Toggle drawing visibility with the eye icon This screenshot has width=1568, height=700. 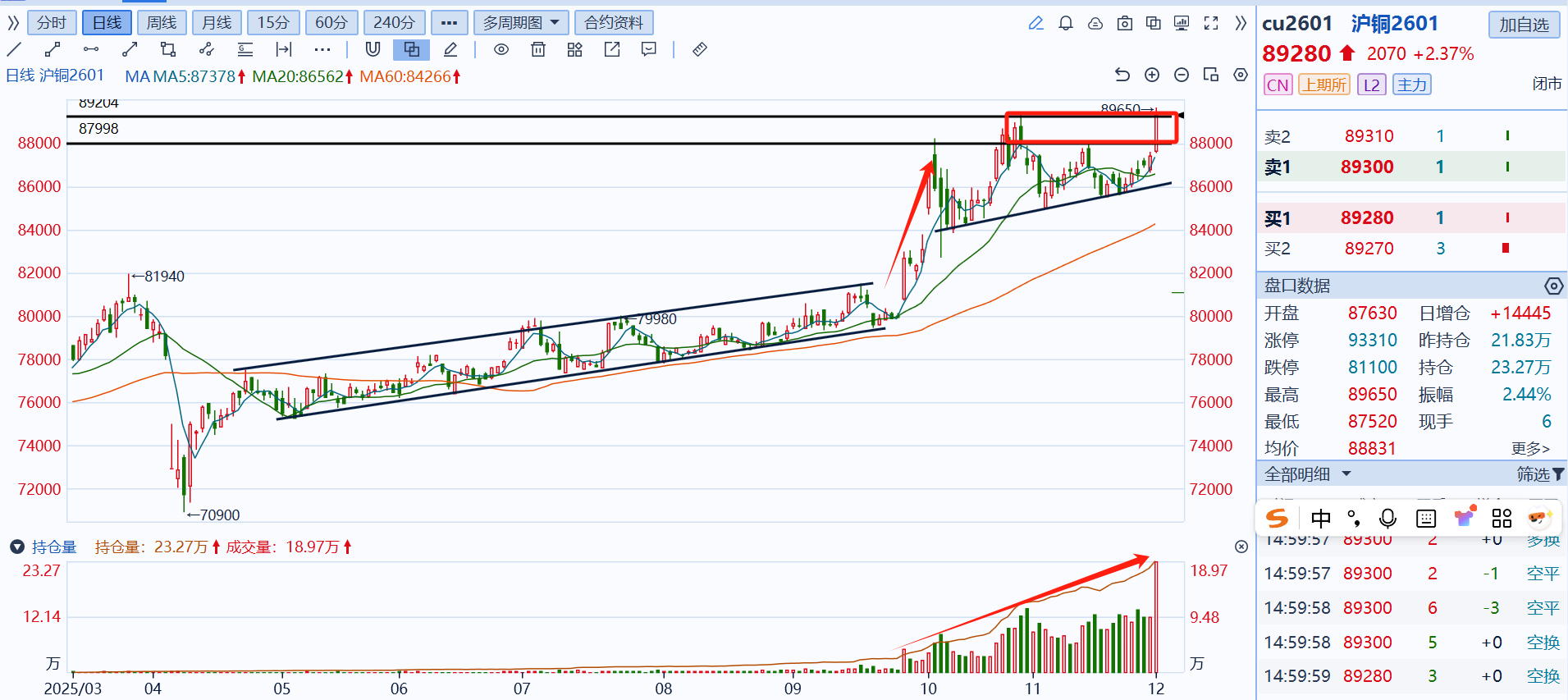(501, 50)
